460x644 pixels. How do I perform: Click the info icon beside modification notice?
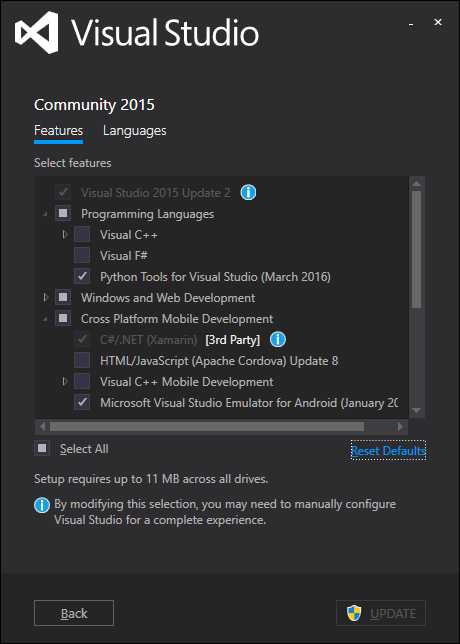[x=42, y=506]
